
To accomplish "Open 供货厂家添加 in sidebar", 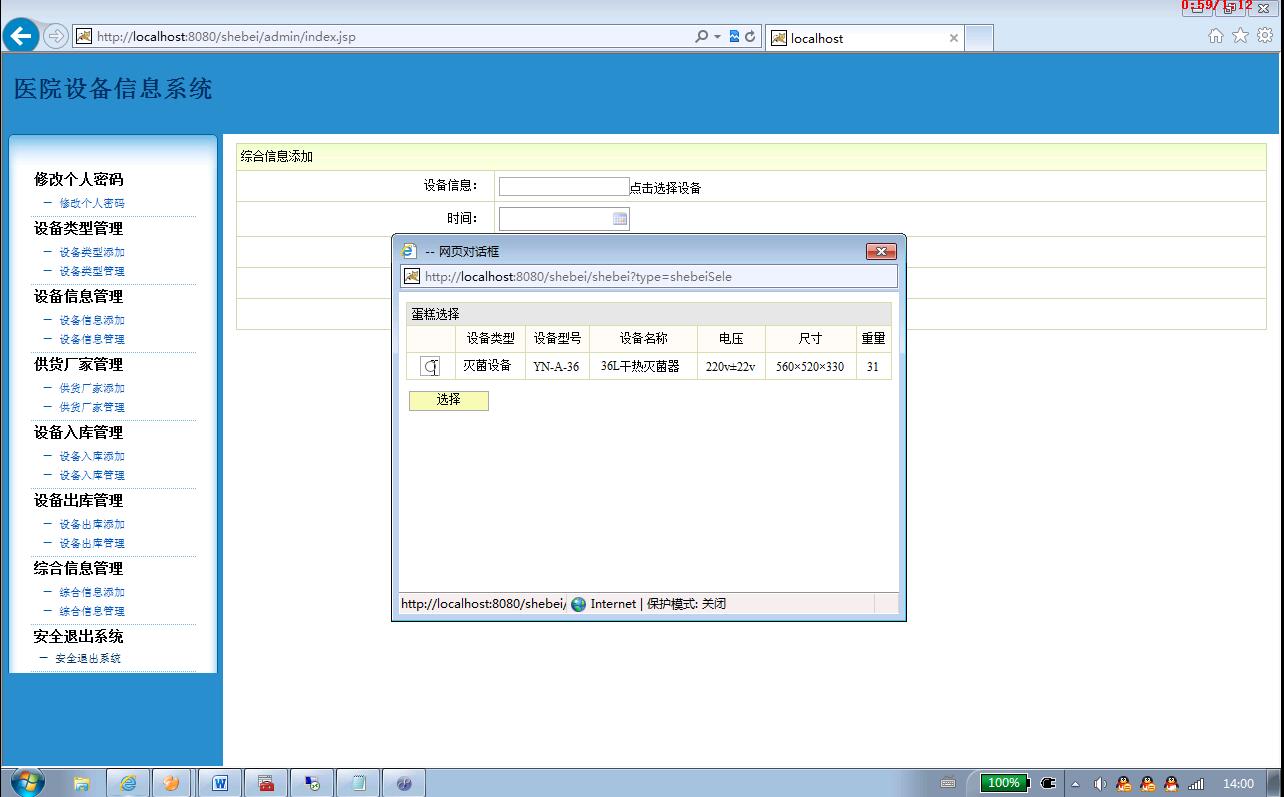I will [92, 388].
